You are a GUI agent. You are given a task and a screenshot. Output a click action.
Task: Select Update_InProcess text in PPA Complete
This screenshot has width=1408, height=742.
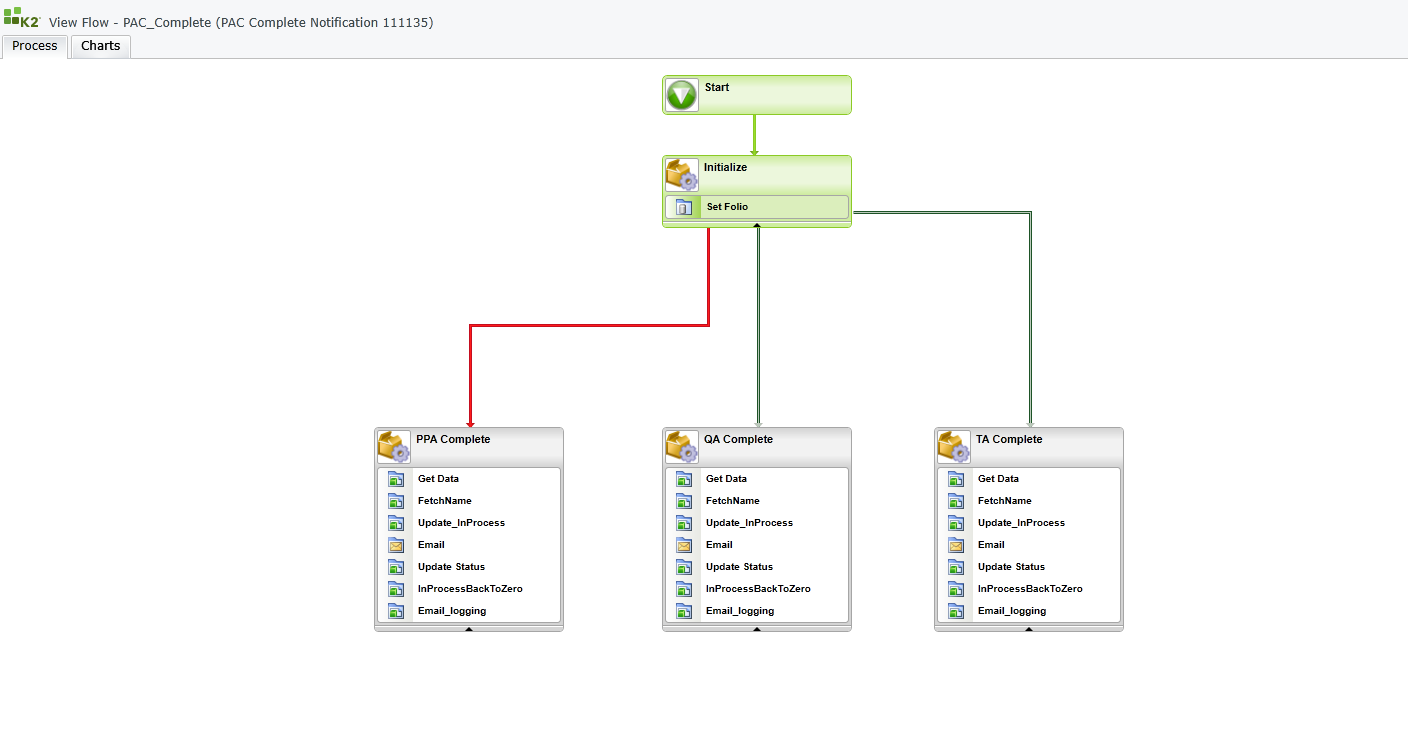pos(461,523)
